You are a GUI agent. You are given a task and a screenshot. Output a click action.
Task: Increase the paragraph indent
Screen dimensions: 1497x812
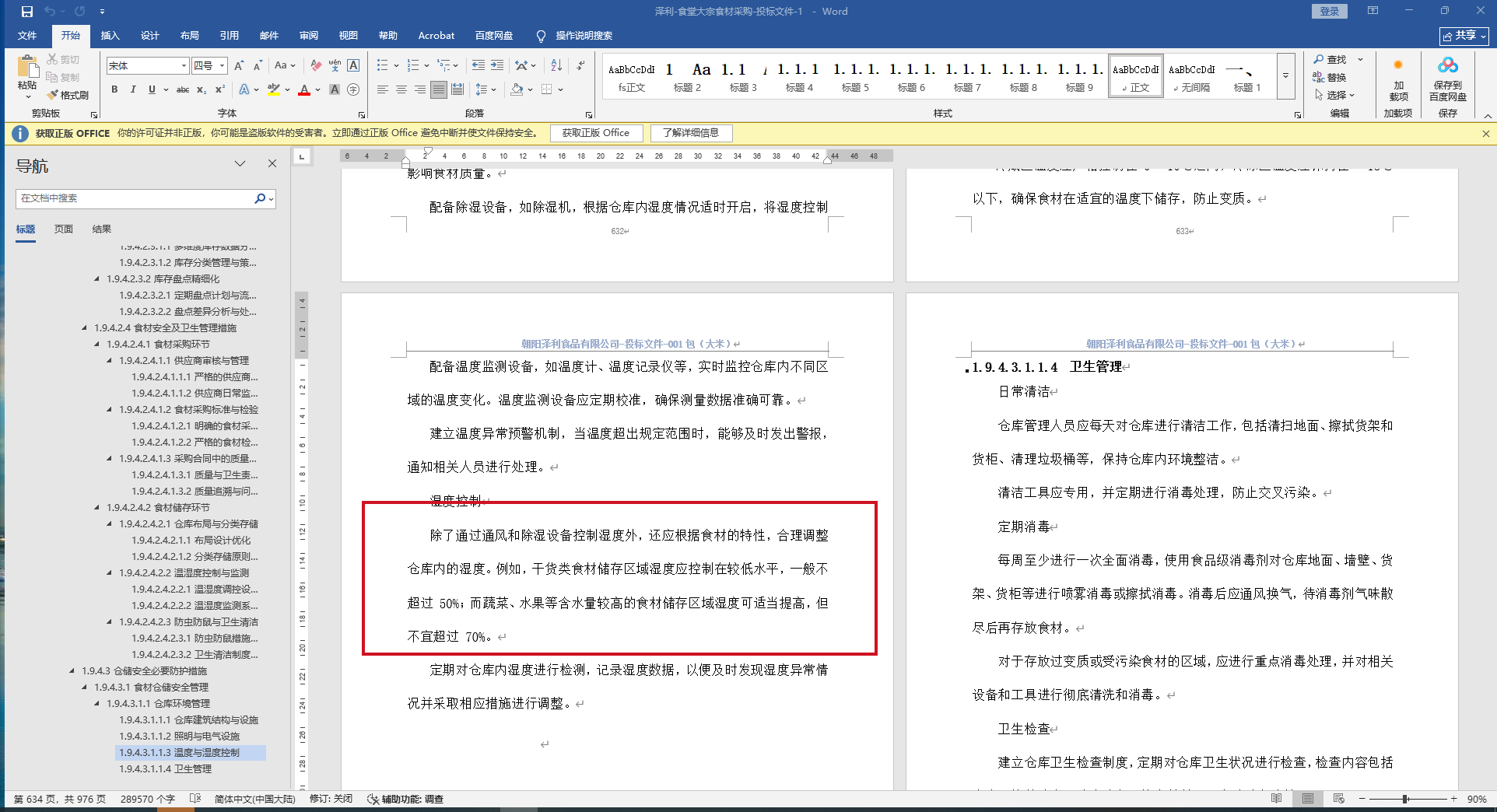[x=497, y=65]
